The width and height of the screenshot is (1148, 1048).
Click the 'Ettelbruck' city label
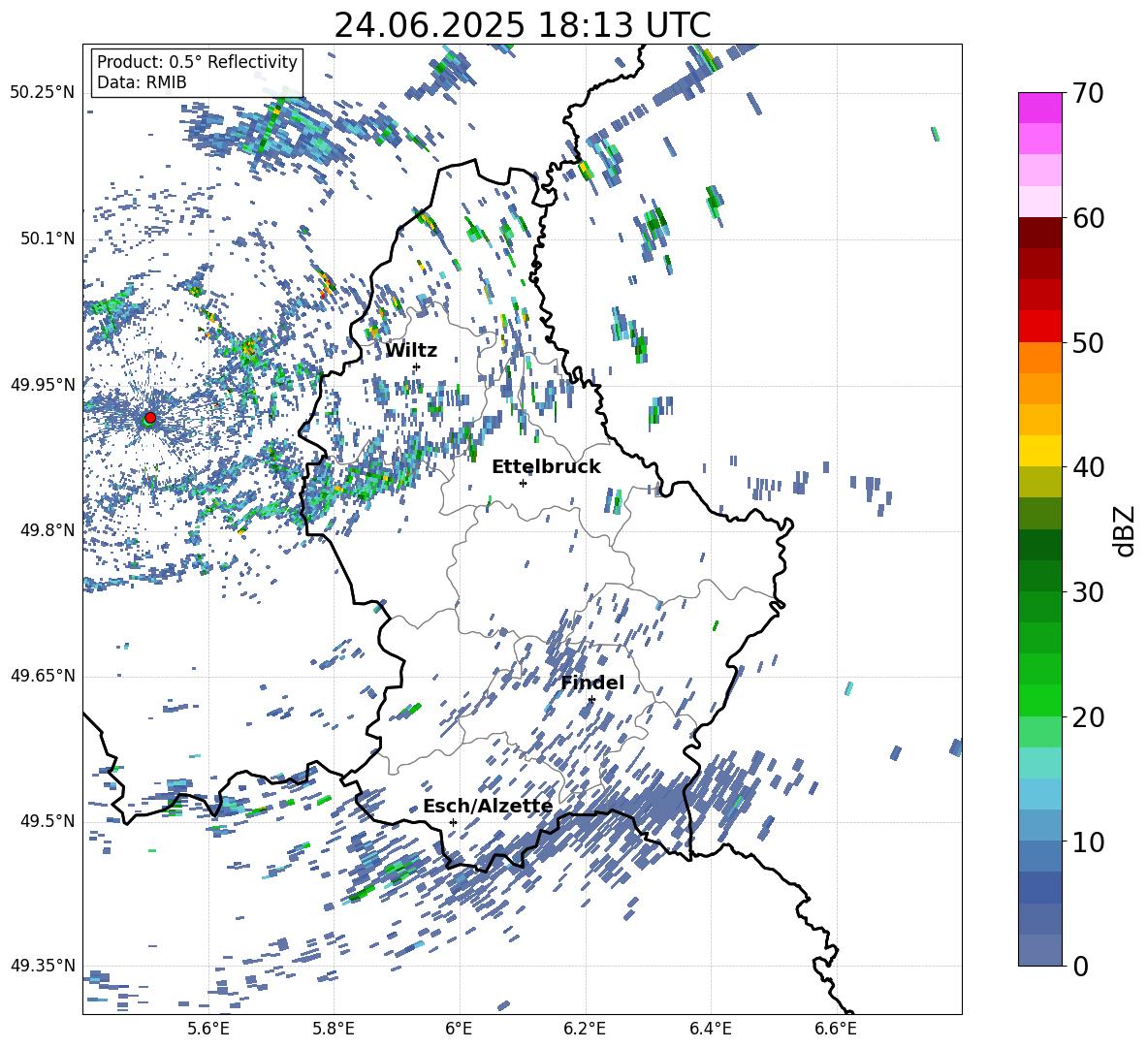pyautogui.click(x=546, y=467)
